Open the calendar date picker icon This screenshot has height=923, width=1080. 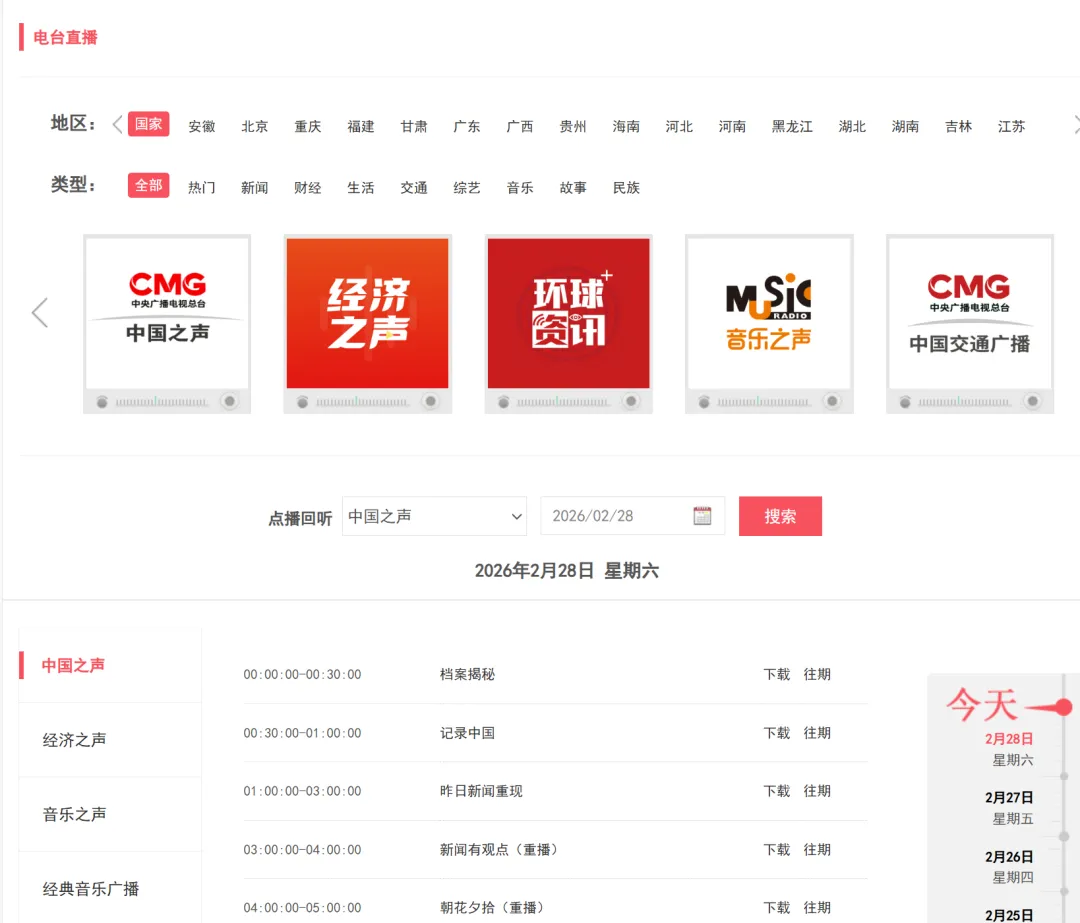point(702,516)
